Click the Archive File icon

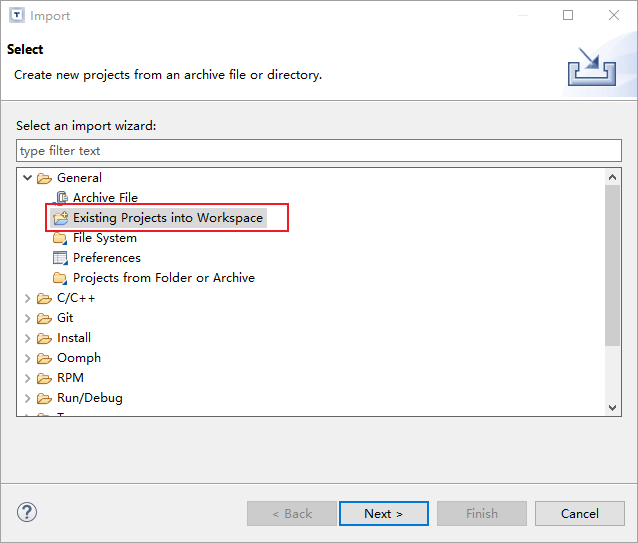click(60, 198)
